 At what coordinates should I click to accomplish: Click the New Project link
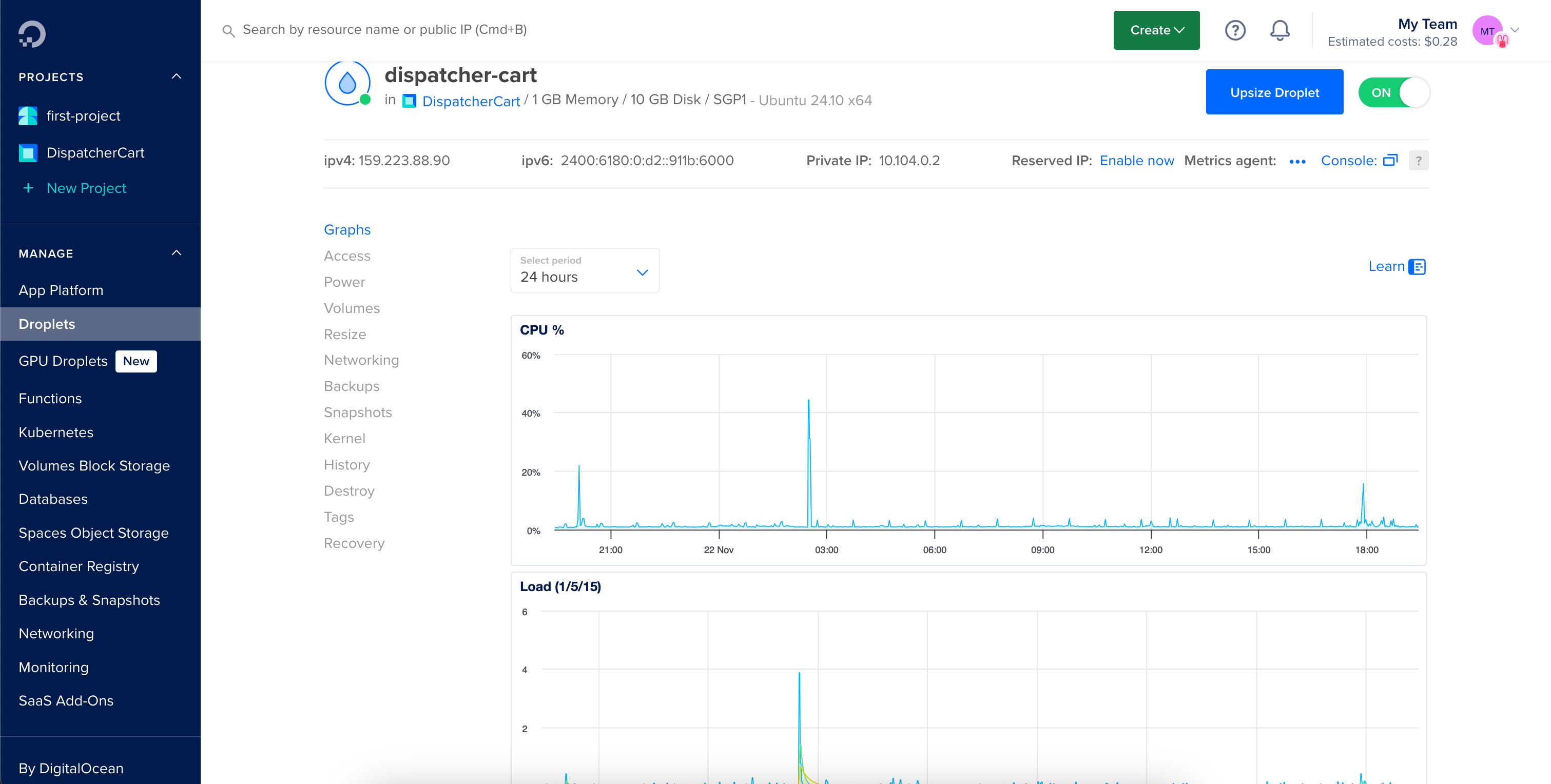pos(86,188)
